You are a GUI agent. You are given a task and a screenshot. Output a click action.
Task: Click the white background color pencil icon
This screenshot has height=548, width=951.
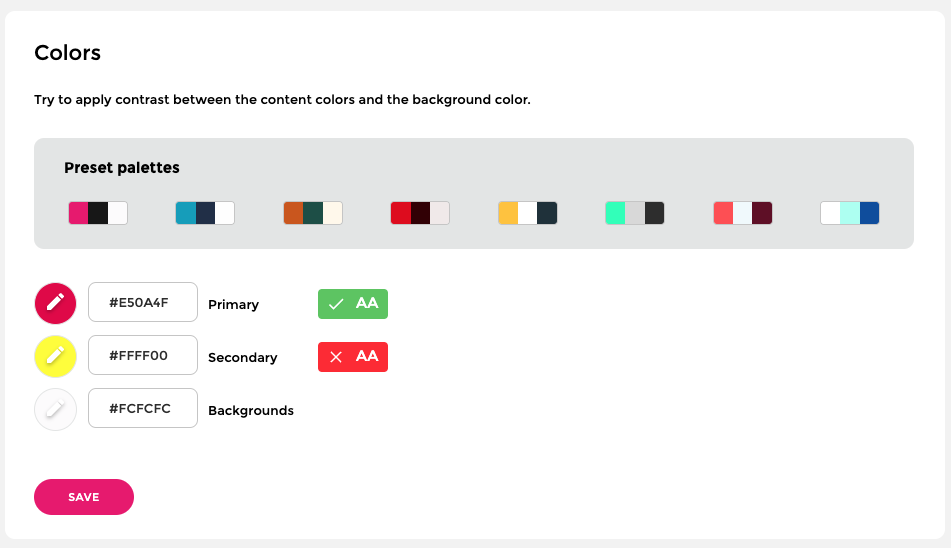(56, 409)
